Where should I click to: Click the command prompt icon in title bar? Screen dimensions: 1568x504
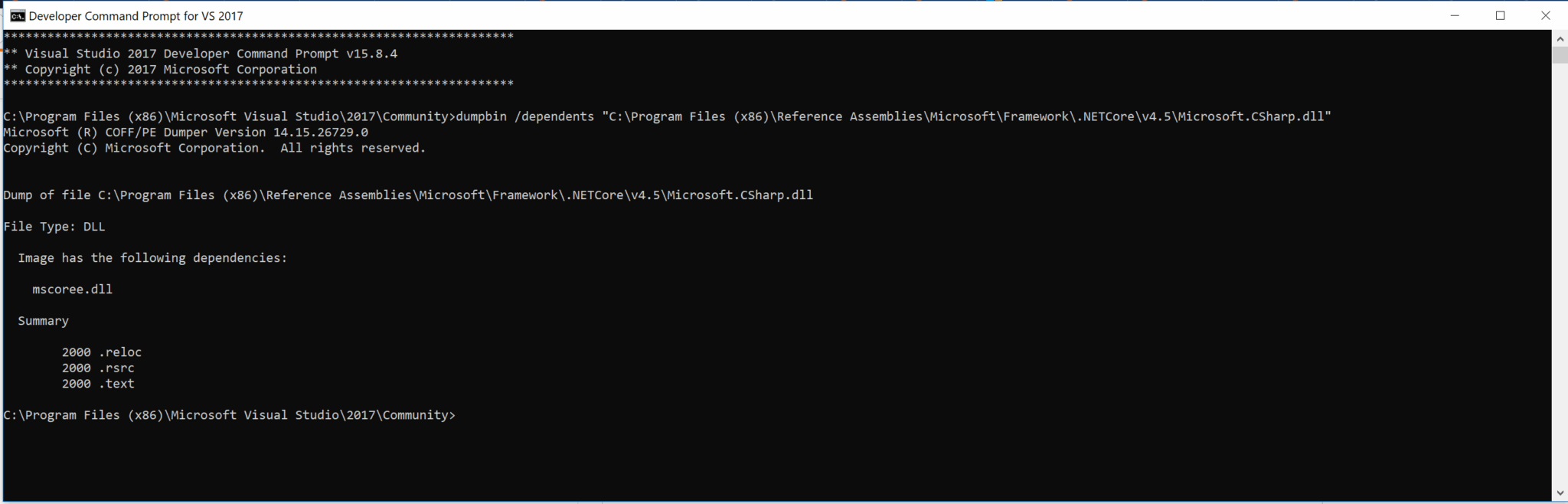pyautogui.click(x=16, y=15)
